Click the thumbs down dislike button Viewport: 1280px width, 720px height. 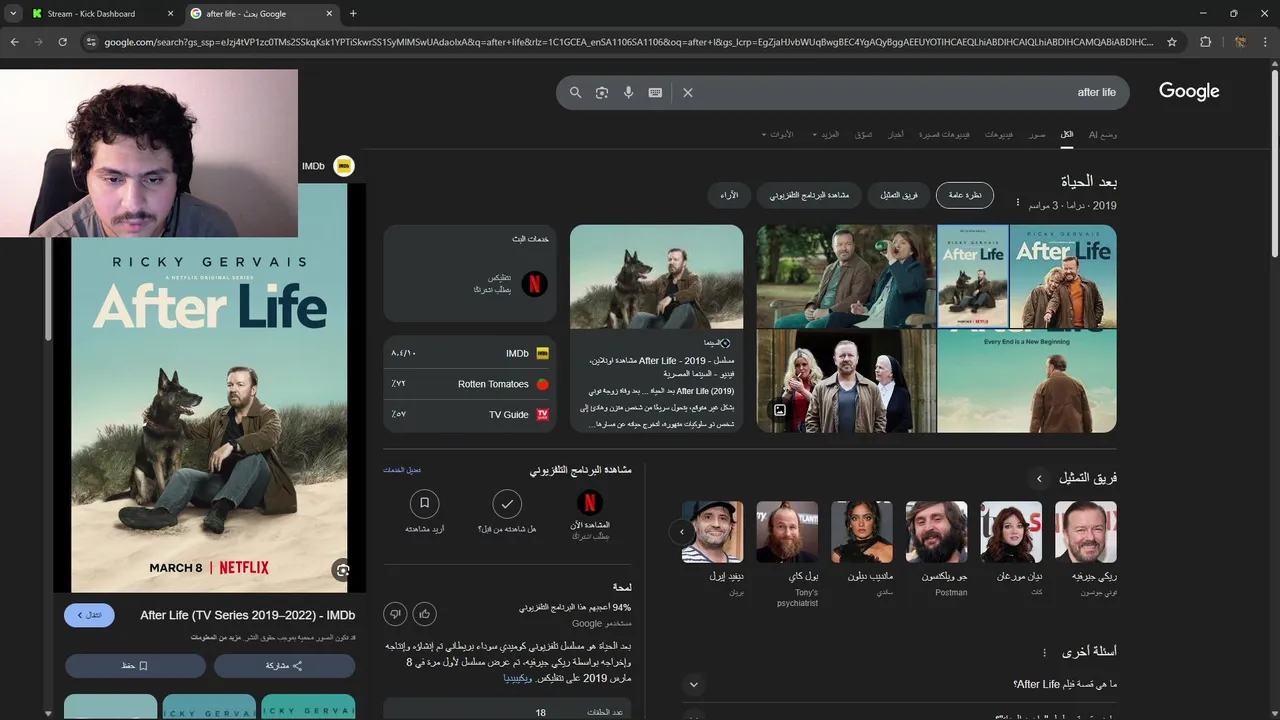(x=395, y=614)
